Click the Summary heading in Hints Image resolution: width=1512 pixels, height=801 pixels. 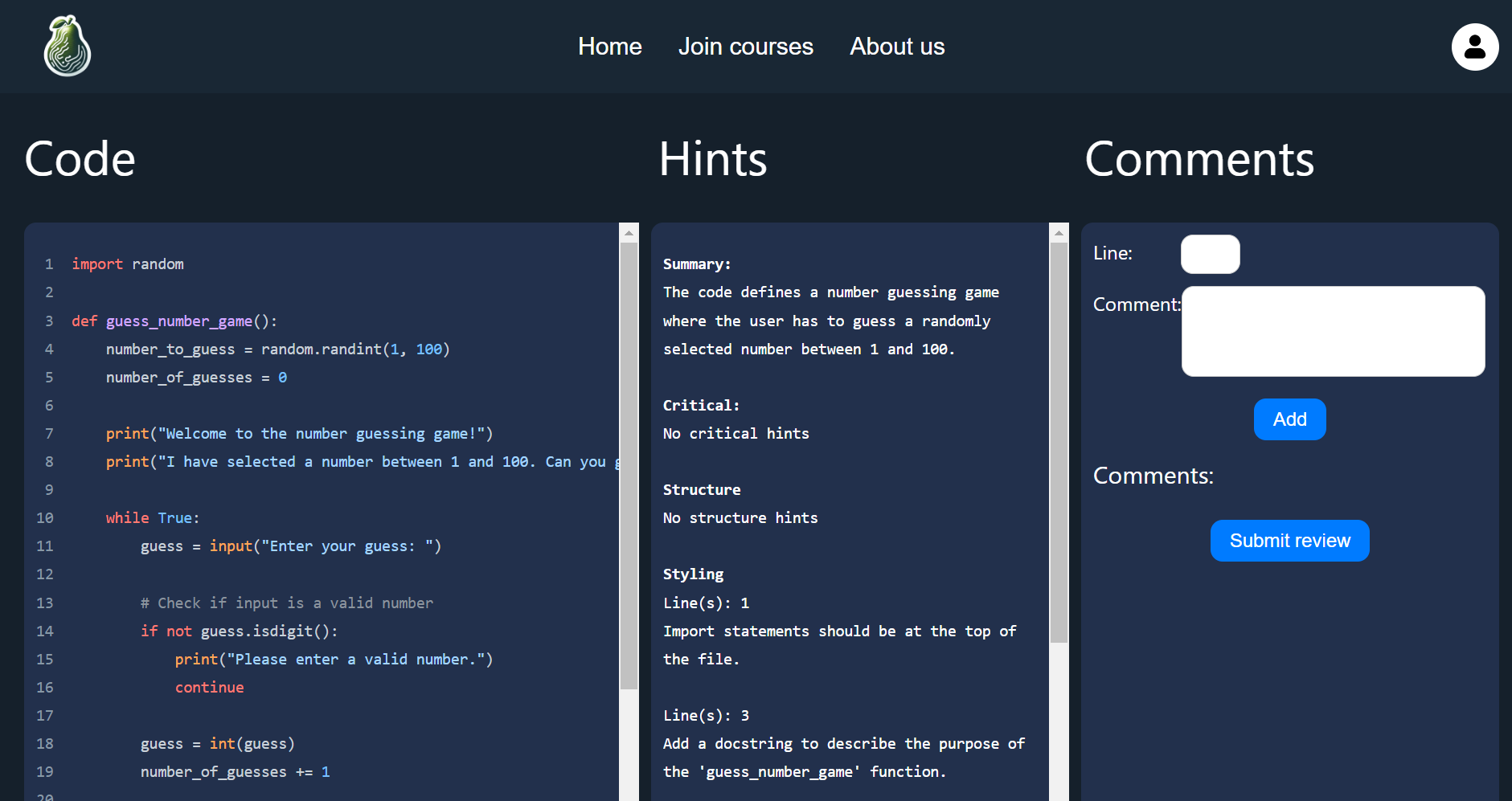[x=696, y=264]
